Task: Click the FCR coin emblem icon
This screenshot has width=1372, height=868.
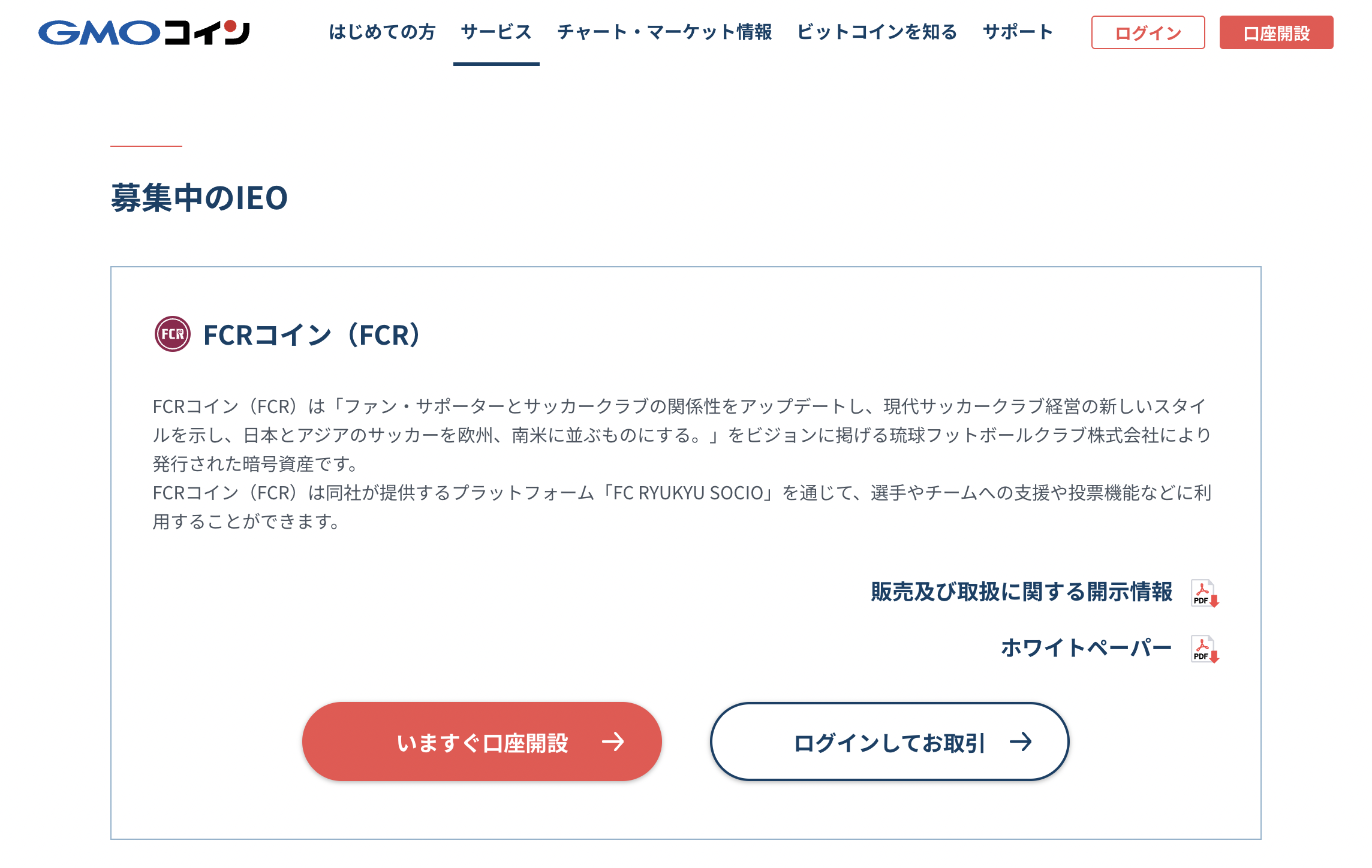Action: [x=172, y=334]
